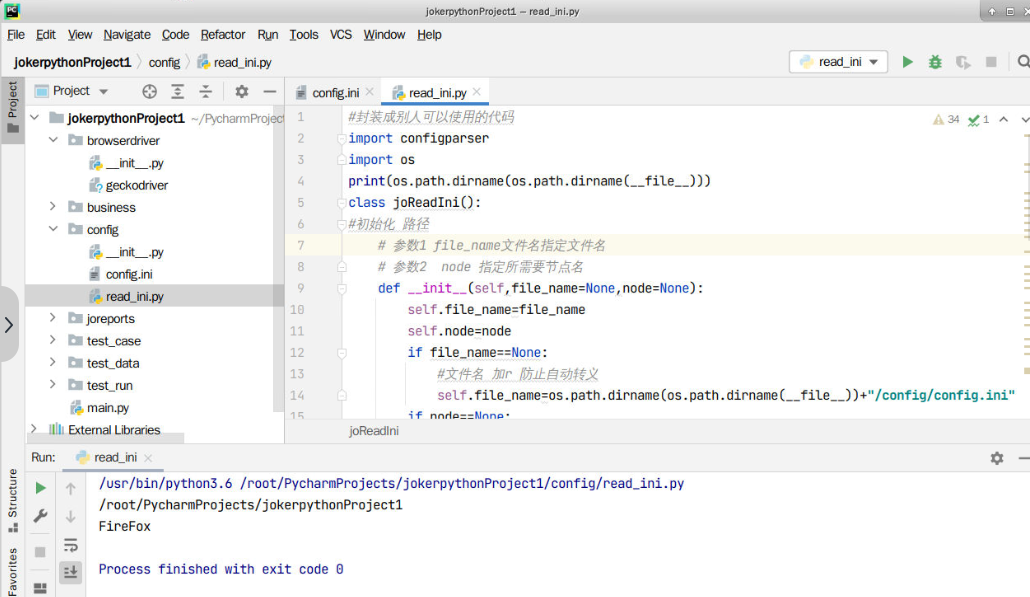Fold __init__ method at line 9
This screenshot has width=1030, height=597.
(x=342, y=288)
